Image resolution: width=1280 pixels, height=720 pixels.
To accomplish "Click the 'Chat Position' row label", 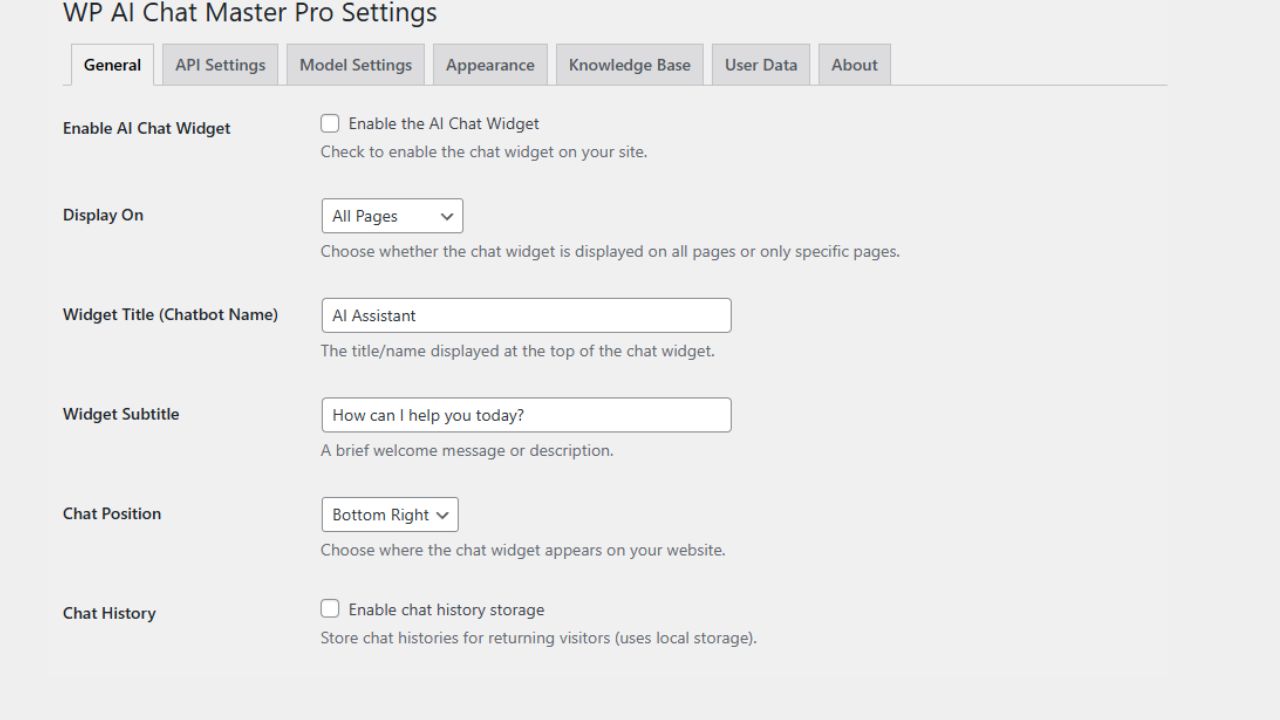I will tap(112, 514).
